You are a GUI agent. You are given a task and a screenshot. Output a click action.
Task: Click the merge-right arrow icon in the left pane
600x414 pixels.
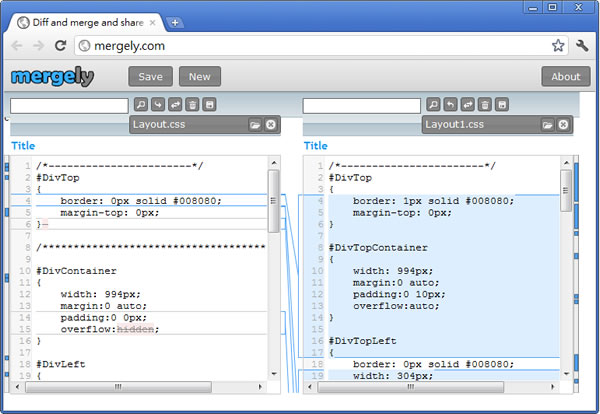click(x=158, y=104)
